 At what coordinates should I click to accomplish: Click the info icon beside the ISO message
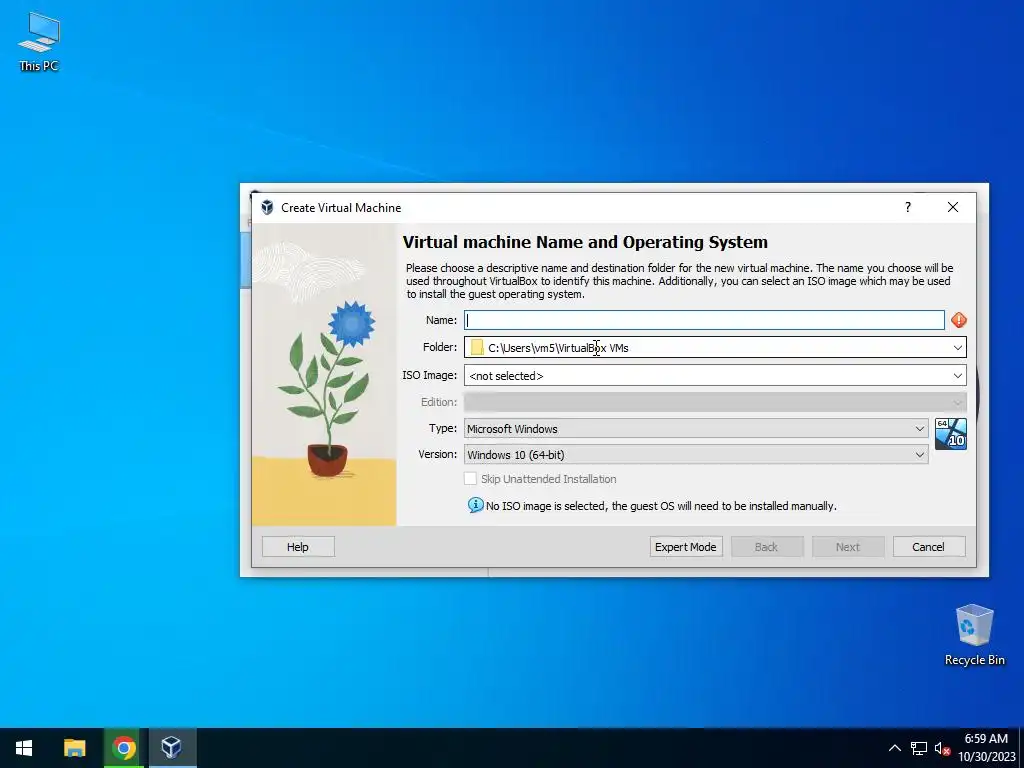click(475, 505)
